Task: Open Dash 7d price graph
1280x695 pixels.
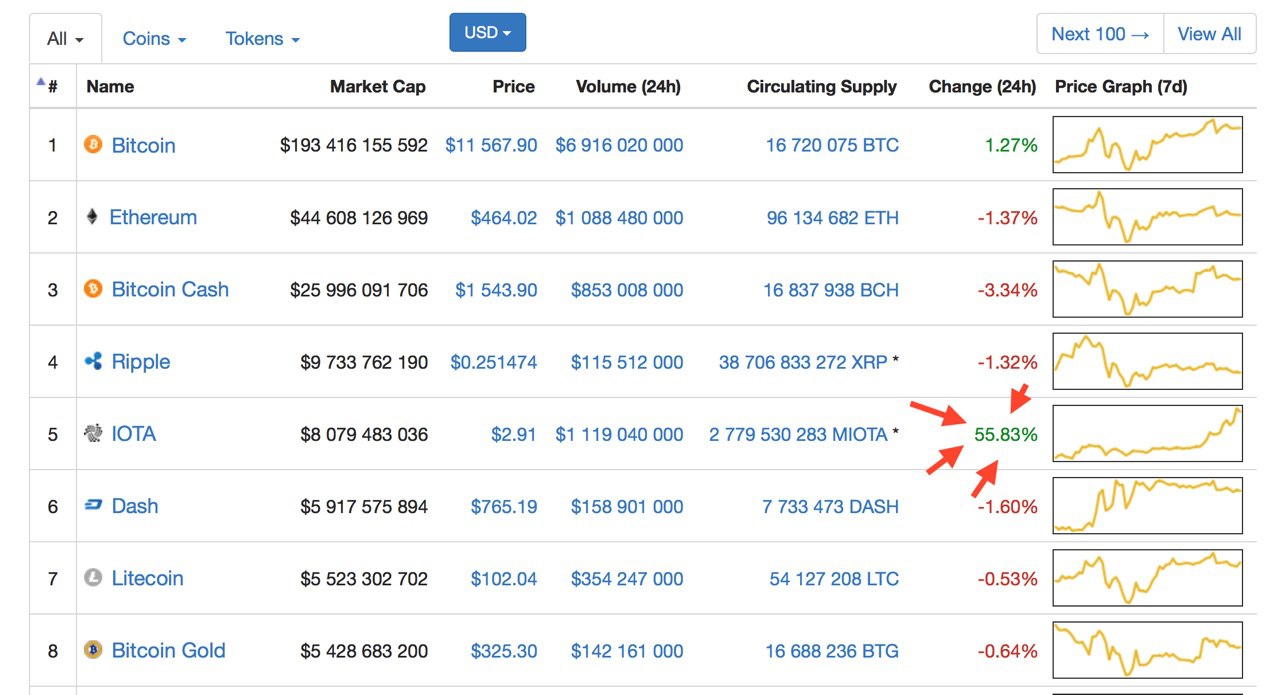Action: point(1147,506)
